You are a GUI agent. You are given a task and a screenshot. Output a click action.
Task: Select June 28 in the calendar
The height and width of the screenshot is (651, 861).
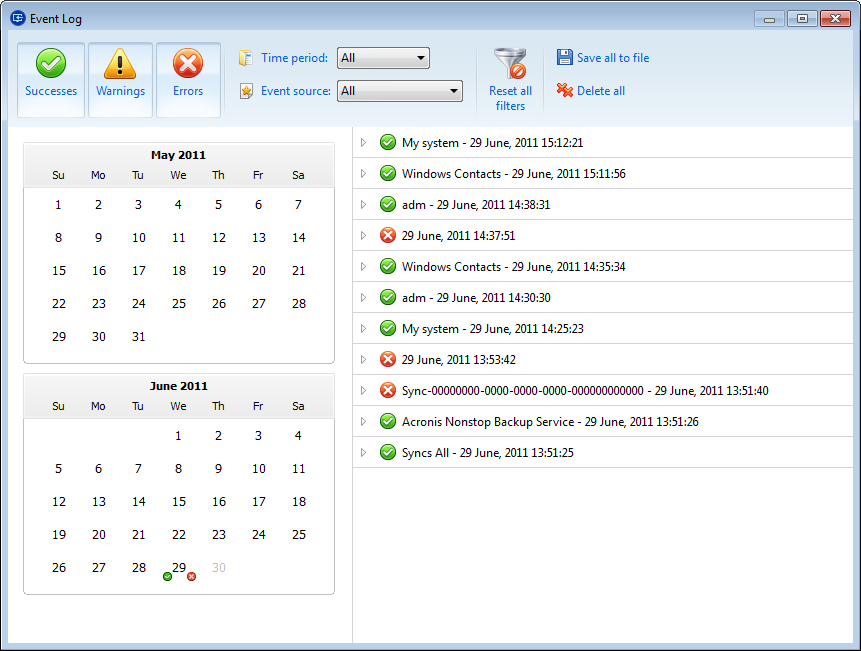(x=139, y=568)
